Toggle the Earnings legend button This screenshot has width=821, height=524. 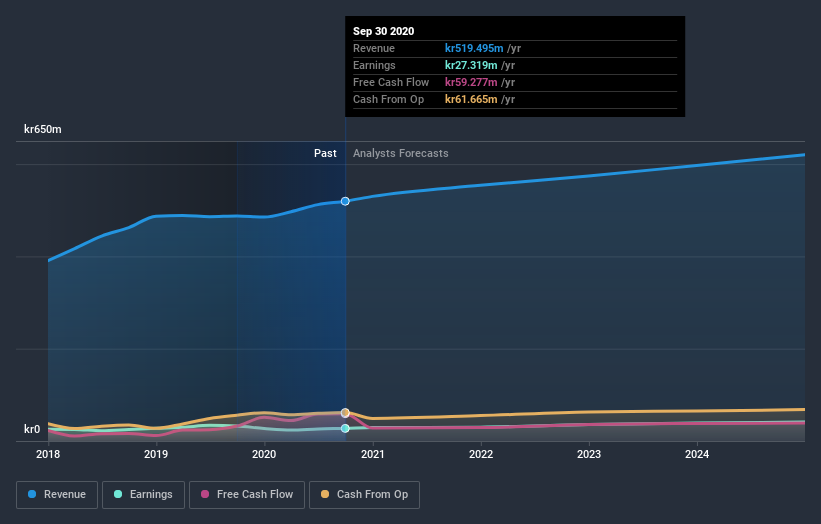click(143, 495)
